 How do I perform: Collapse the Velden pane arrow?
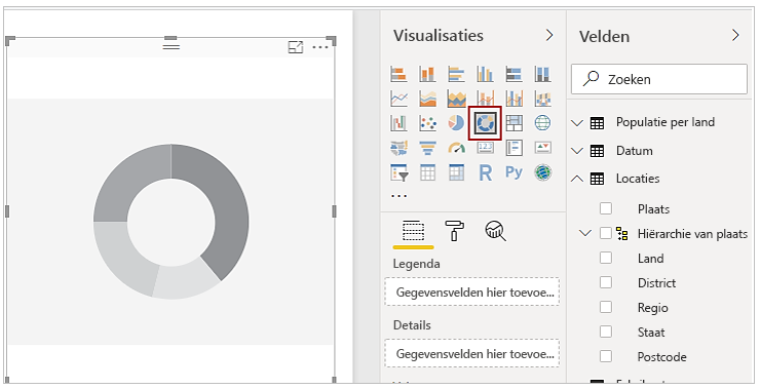click(x=735, y=35)
